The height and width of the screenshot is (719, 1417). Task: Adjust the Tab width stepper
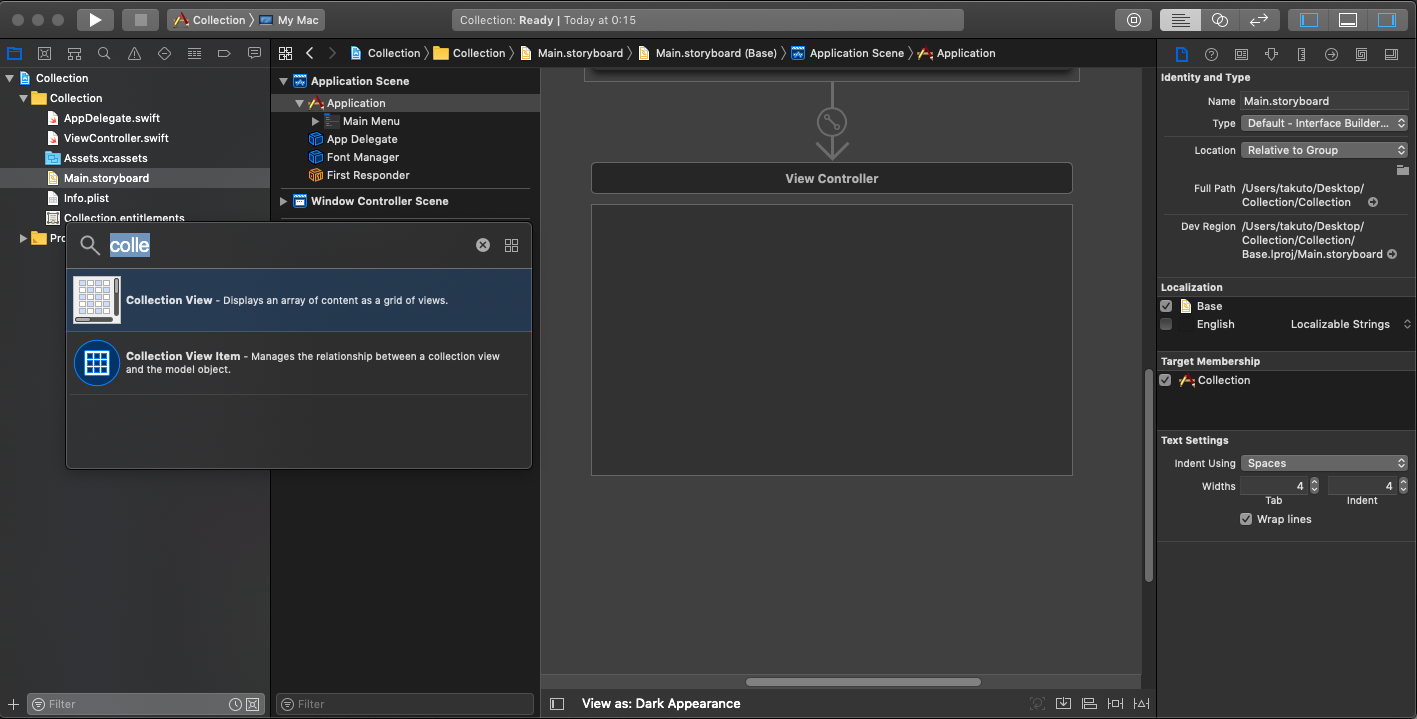point(1314,486)
